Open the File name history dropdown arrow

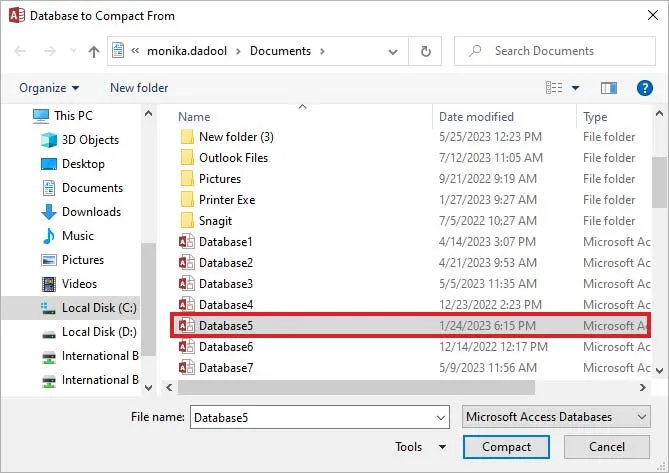pos(440,417)
